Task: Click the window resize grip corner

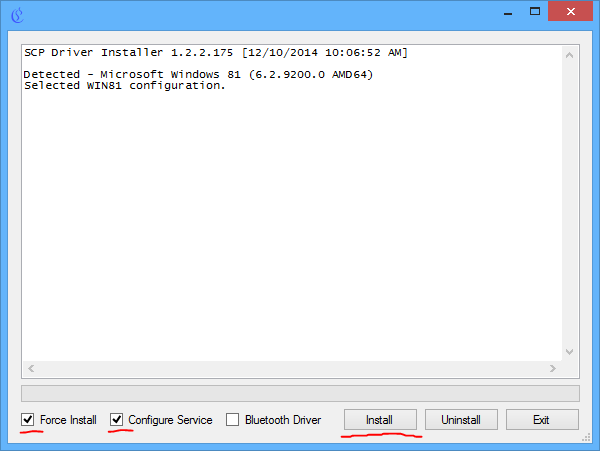Action: (587, 438)
